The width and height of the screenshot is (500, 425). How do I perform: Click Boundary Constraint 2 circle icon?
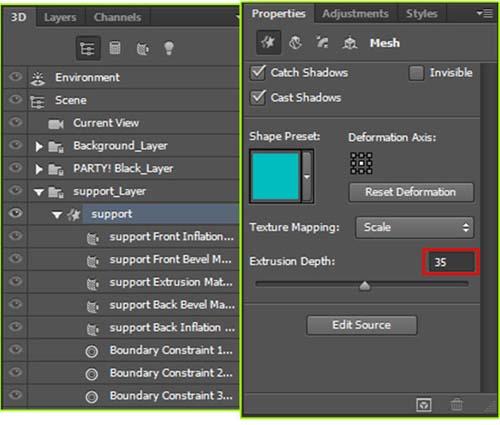(92, 374)
